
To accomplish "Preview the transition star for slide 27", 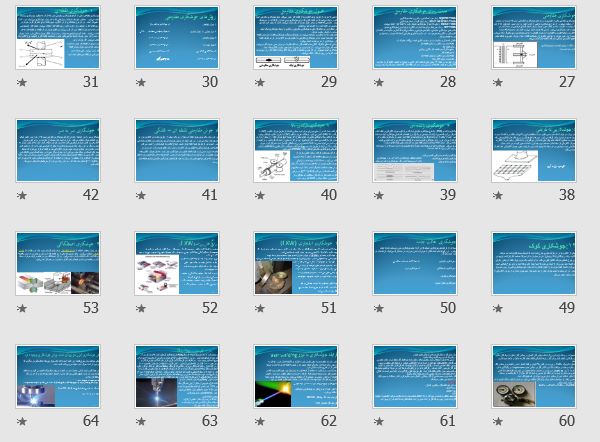I will [497, 82].
